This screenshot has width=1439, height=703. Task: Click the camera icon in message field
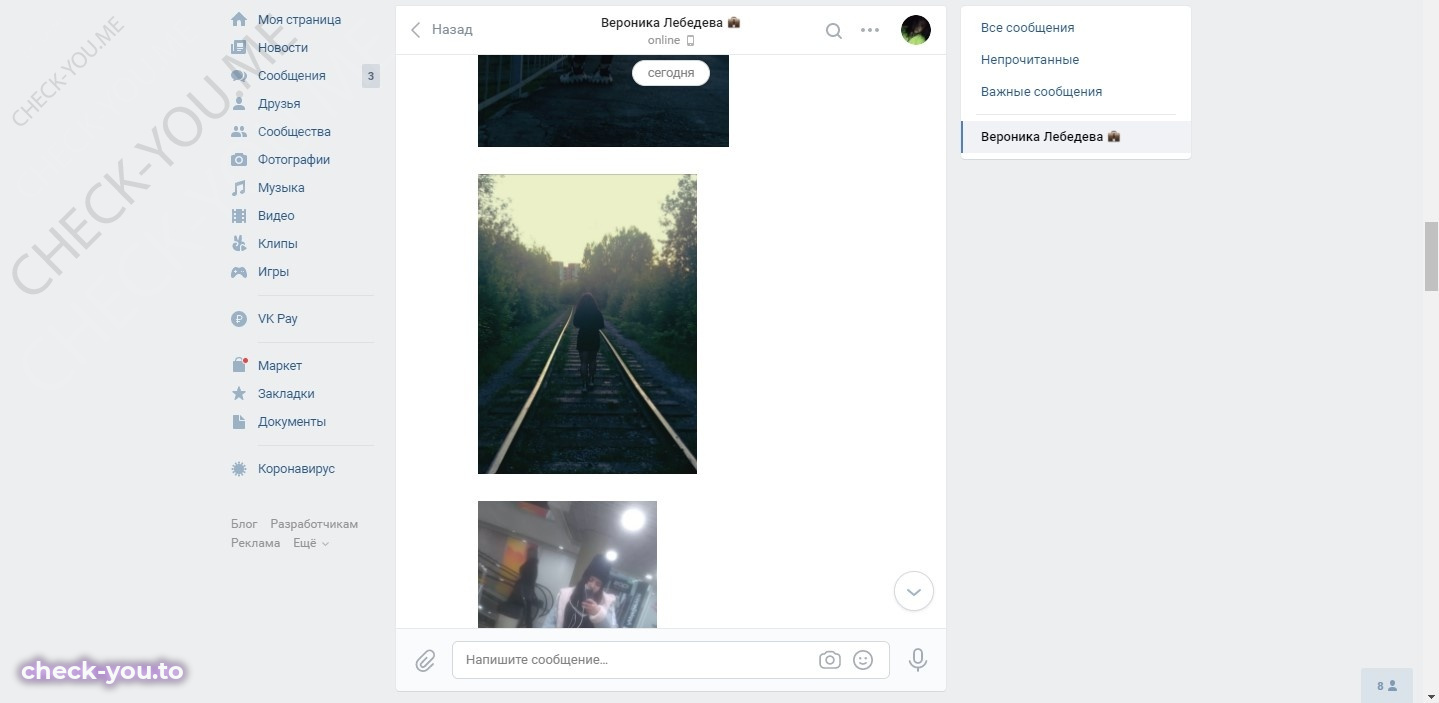830,660
